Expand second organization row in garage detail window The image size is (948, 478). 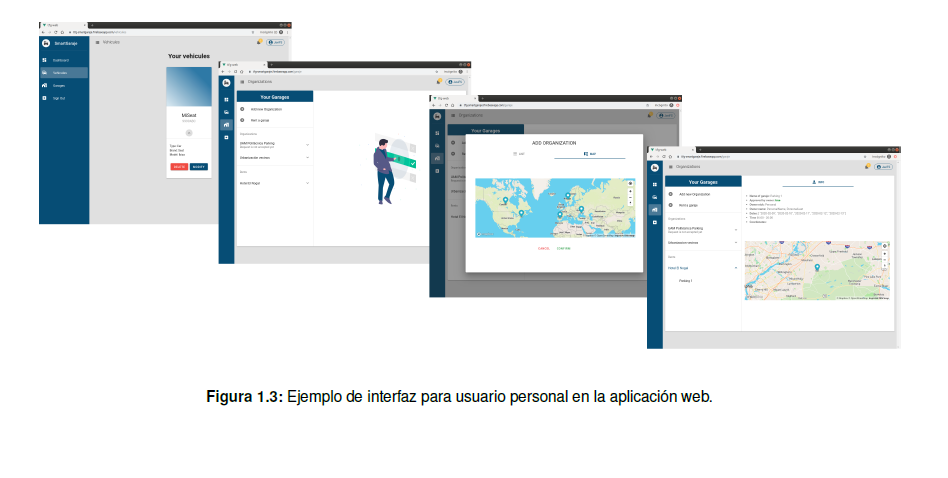tap(703, 242)
